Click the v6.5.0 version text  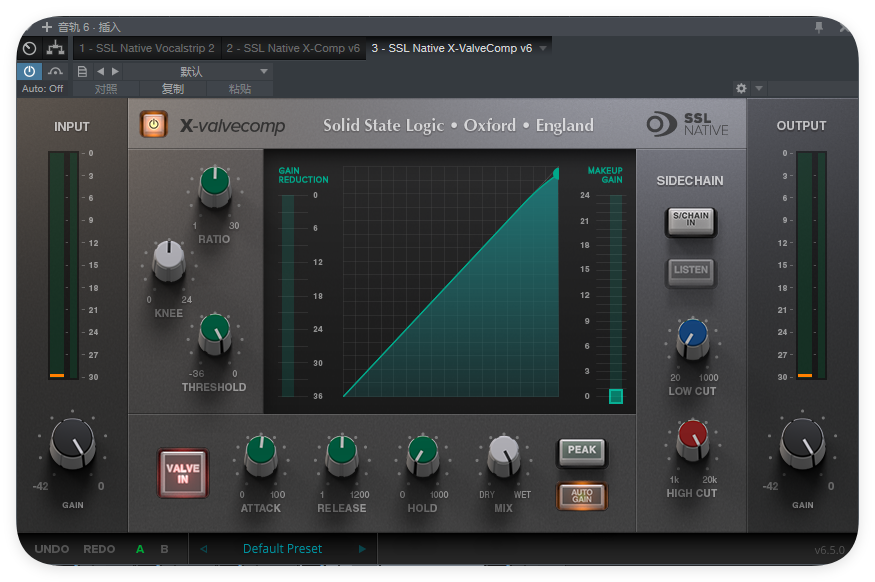pos(829,550)
